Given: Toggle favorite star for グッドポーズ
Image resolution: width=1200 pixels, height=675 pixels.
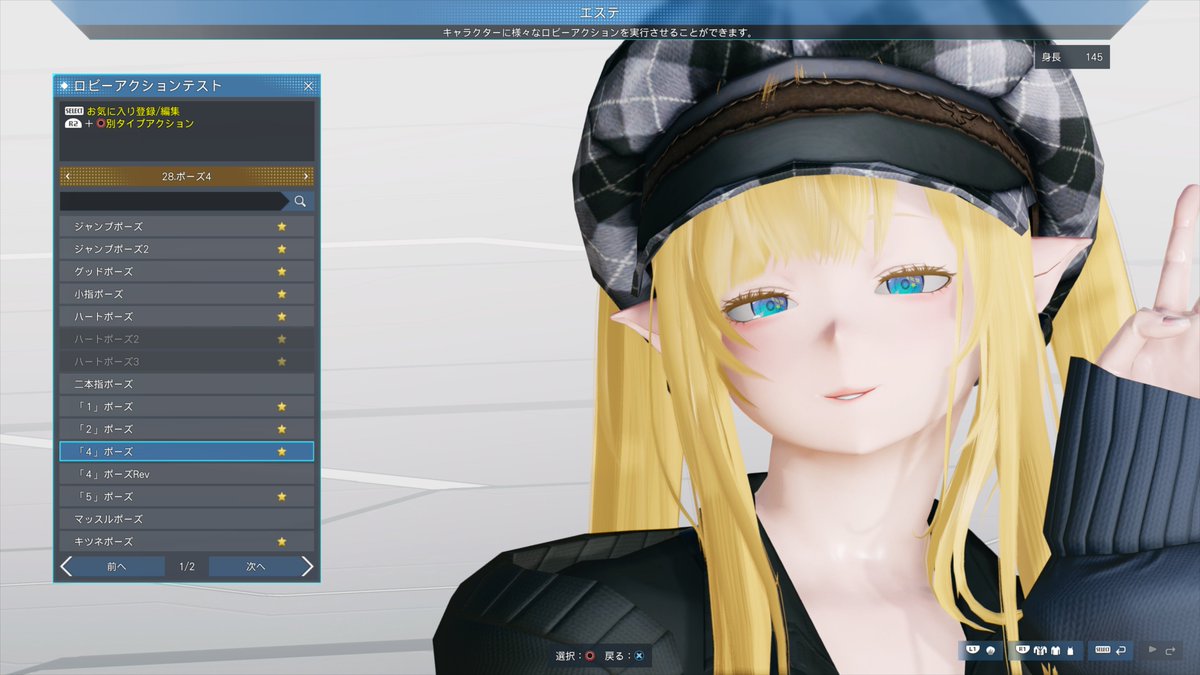Looking at the screenshot, I should point(282,272).
